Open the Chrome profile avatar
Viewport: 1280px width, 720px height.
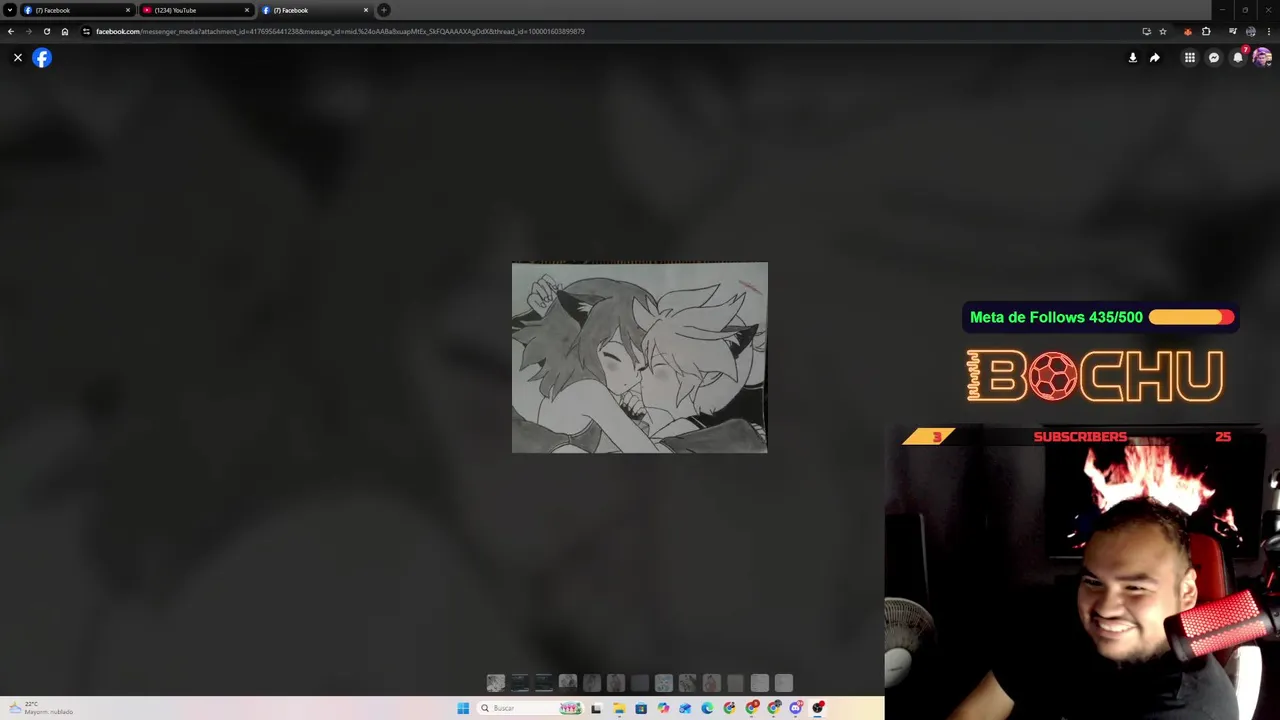1250,31
